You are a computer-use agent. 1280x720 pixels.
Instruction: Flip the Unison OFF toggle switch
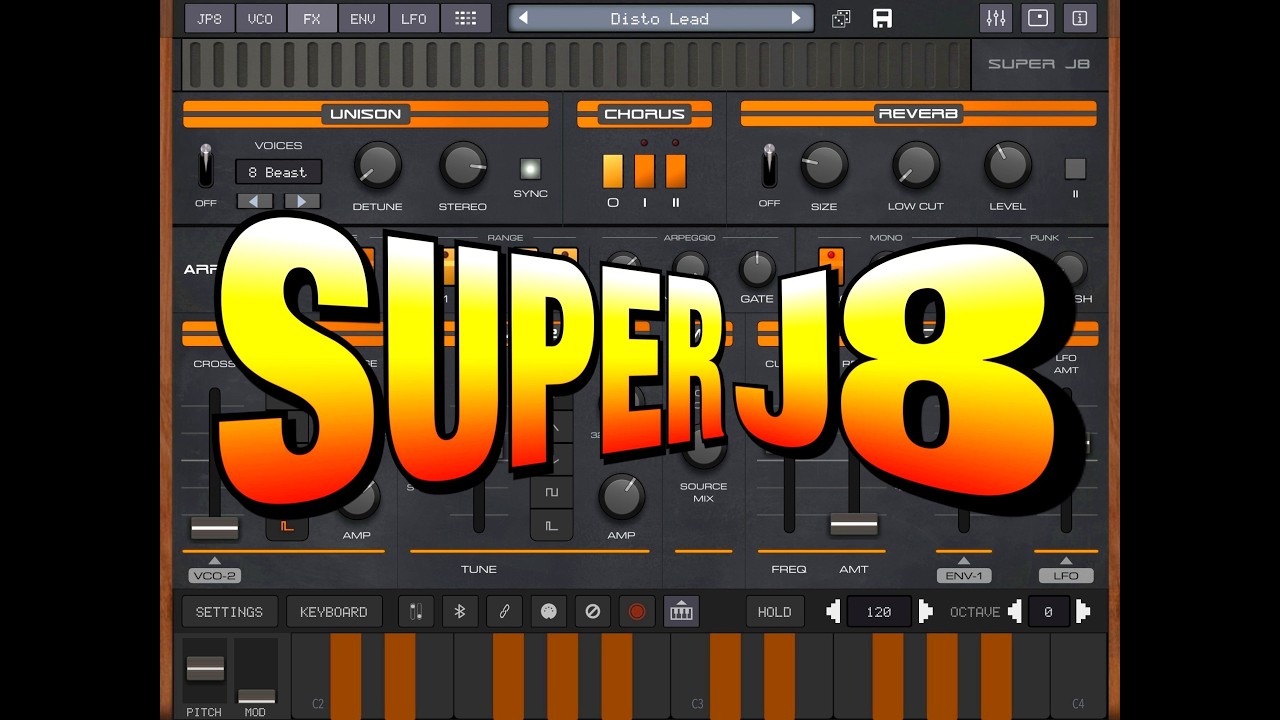pyautogui.click(x=205, y=166)
